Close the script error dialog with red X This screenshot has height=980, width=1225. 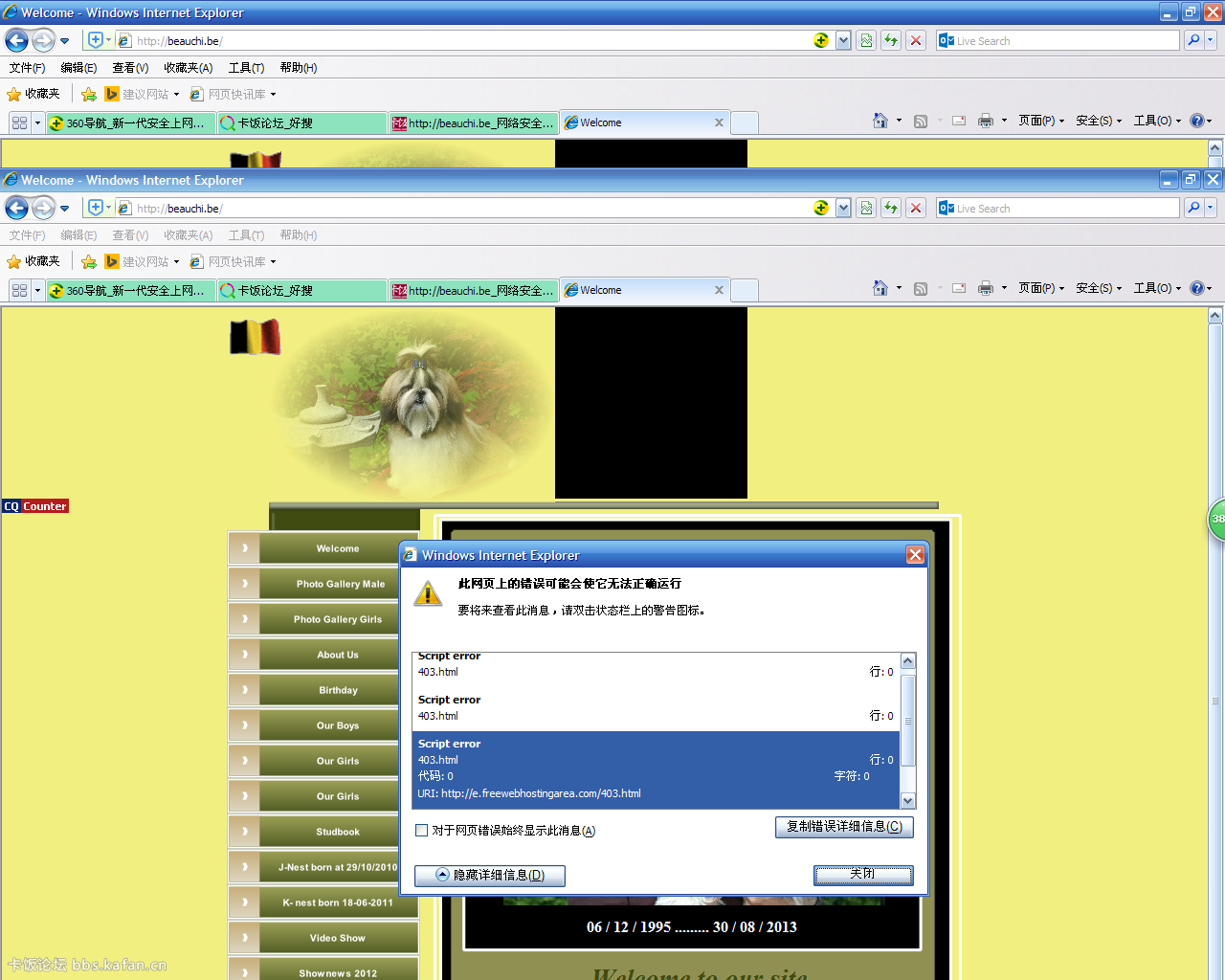[915, 555]
